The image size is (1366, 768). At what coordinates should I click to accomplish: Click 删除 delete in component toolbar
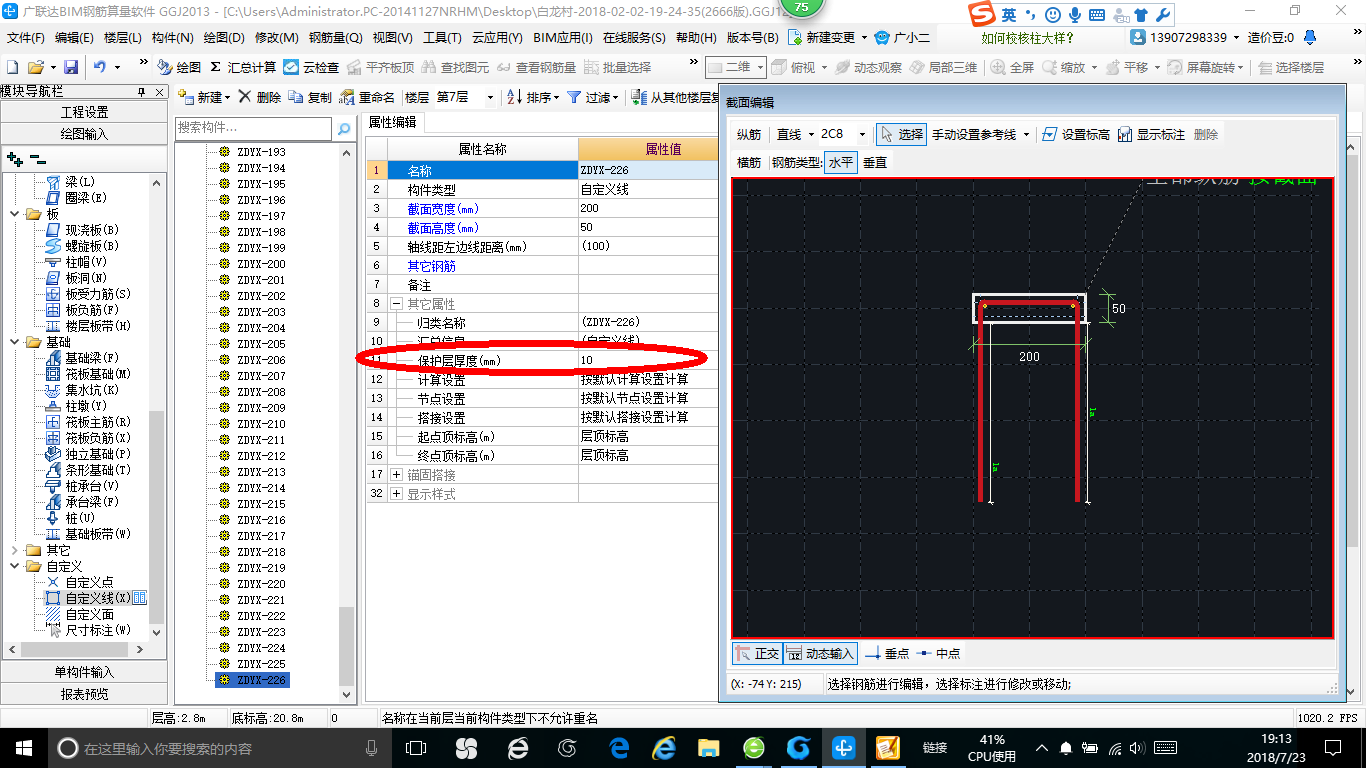click(x=260, y=97)
